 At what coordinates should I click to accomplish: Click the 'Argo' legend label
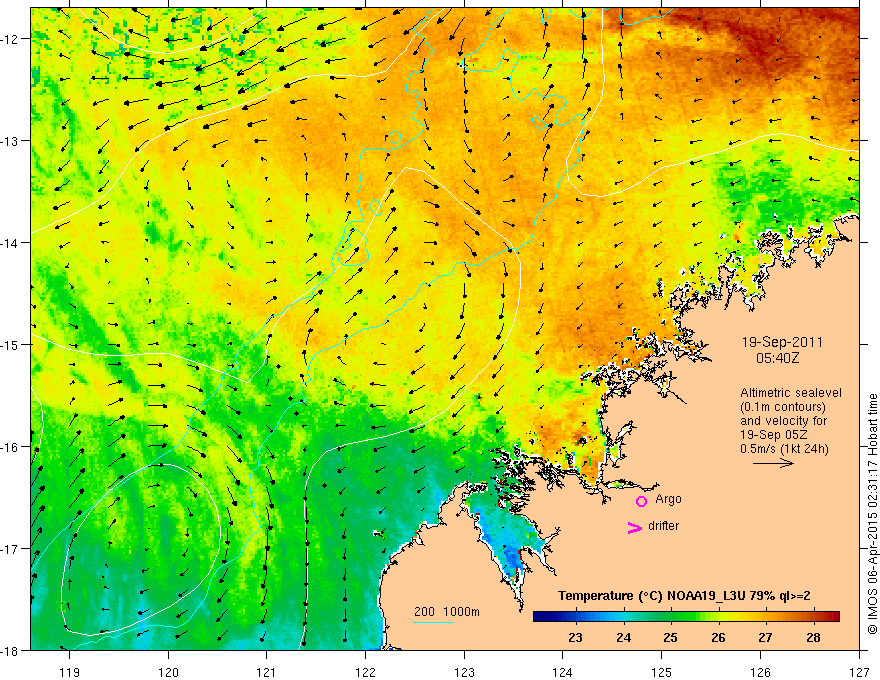coord(668,499)
